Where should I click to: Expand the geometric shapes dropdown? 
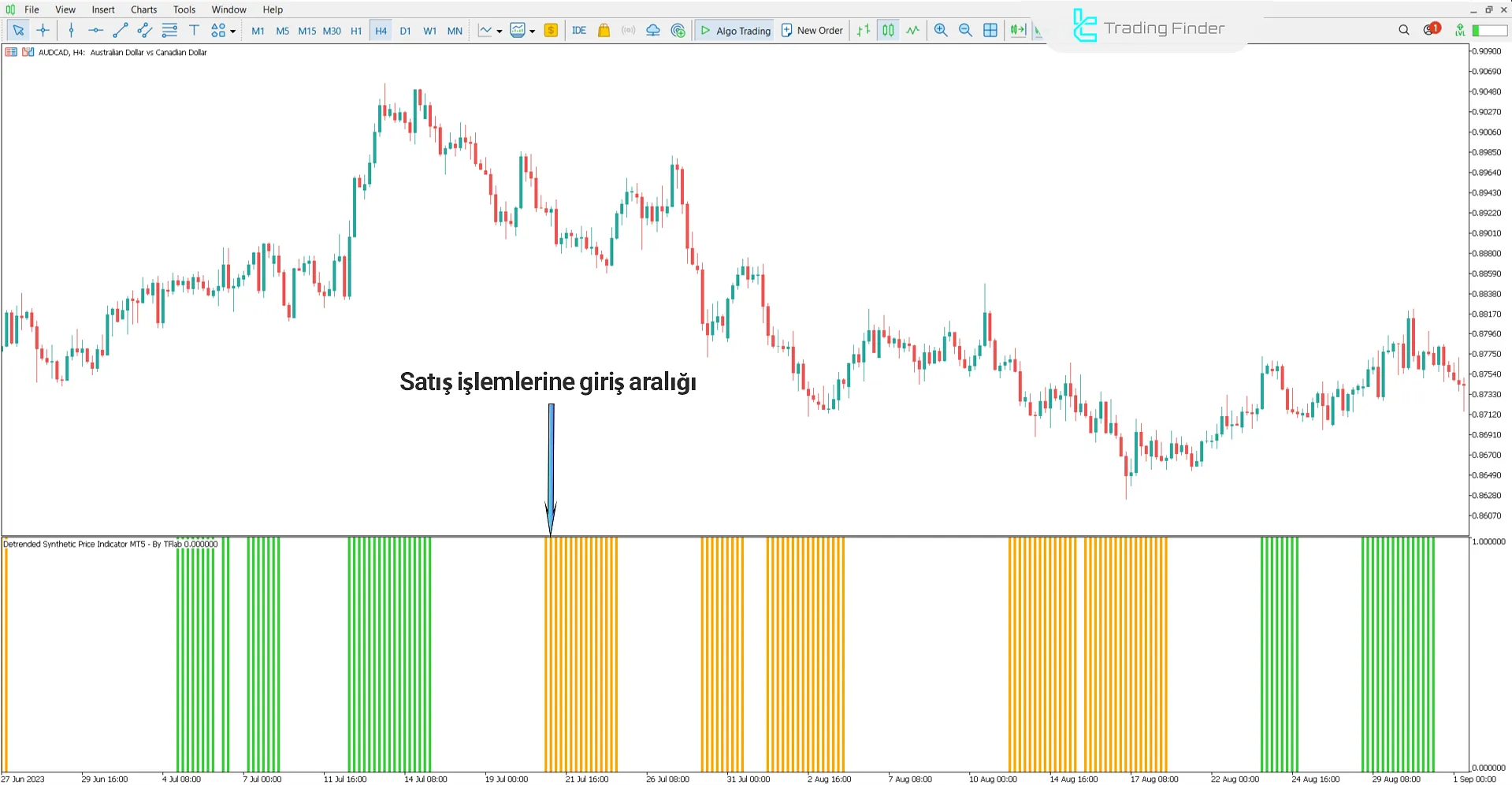coord(232,30)
